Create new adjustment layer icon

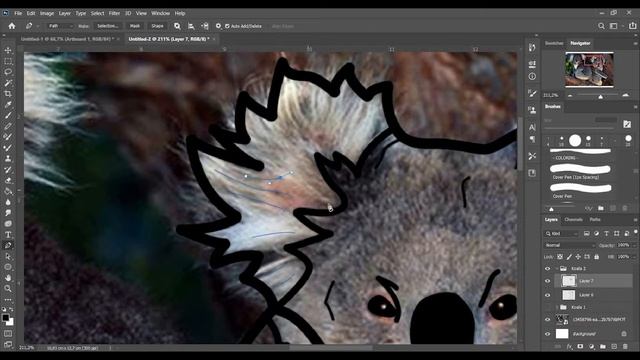pyautogui.click(x=591, y=347)
